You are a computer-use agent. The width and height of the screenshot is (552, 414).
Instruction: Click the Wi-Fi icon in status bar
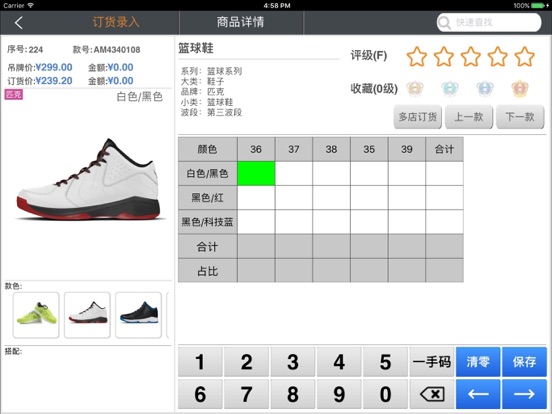coord(31,5)
